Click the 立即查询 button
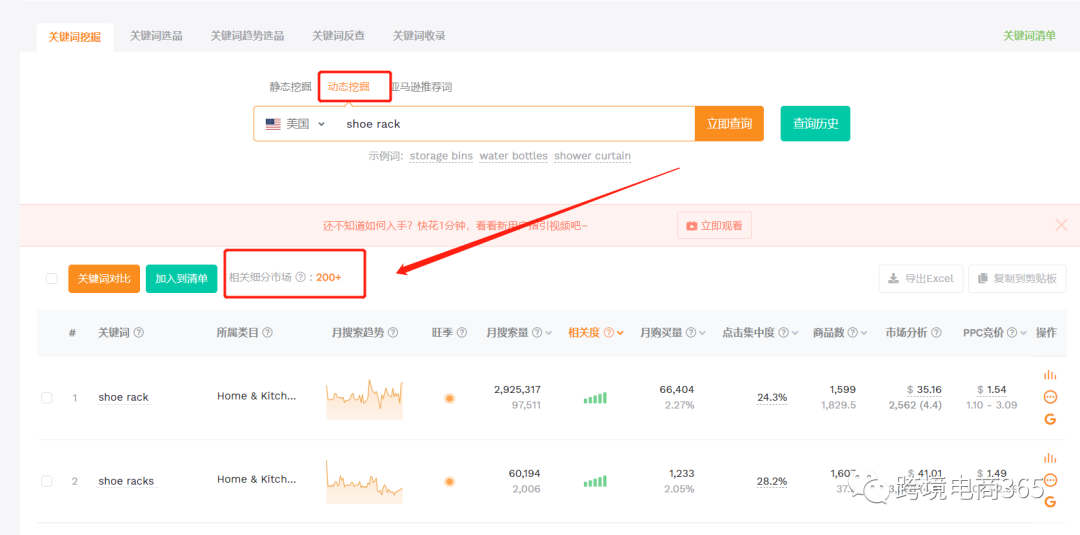Image resolution: width=1080 pixels, height=535 pixels. click(x=729, y=124)
